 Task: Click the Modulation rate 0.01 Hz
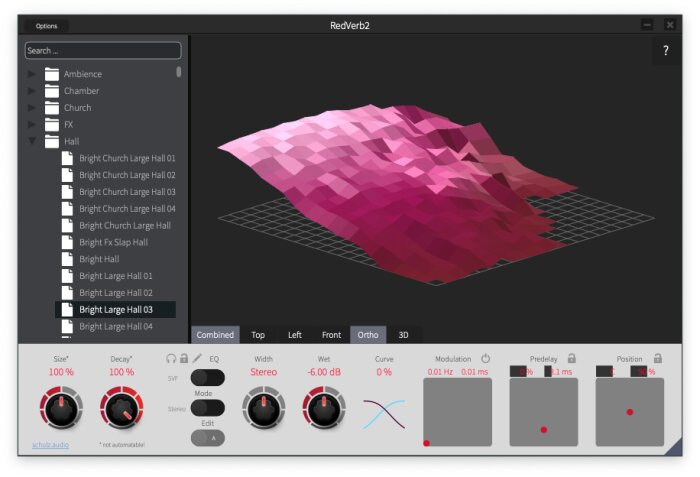(x=440, y=372)
